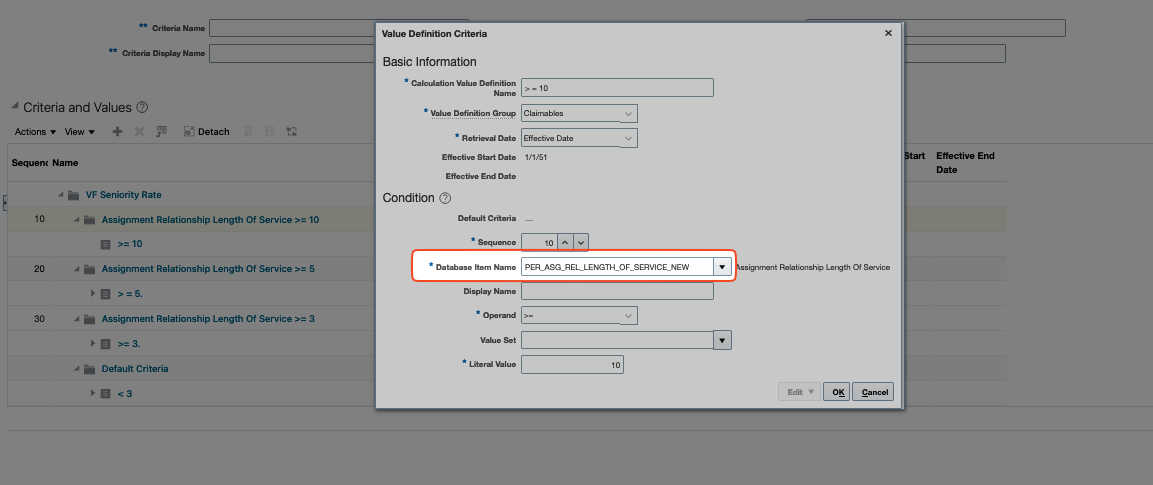Open the Operand dropdown
The width and height of the screenshot is (1153, 485).
(628, 316)
